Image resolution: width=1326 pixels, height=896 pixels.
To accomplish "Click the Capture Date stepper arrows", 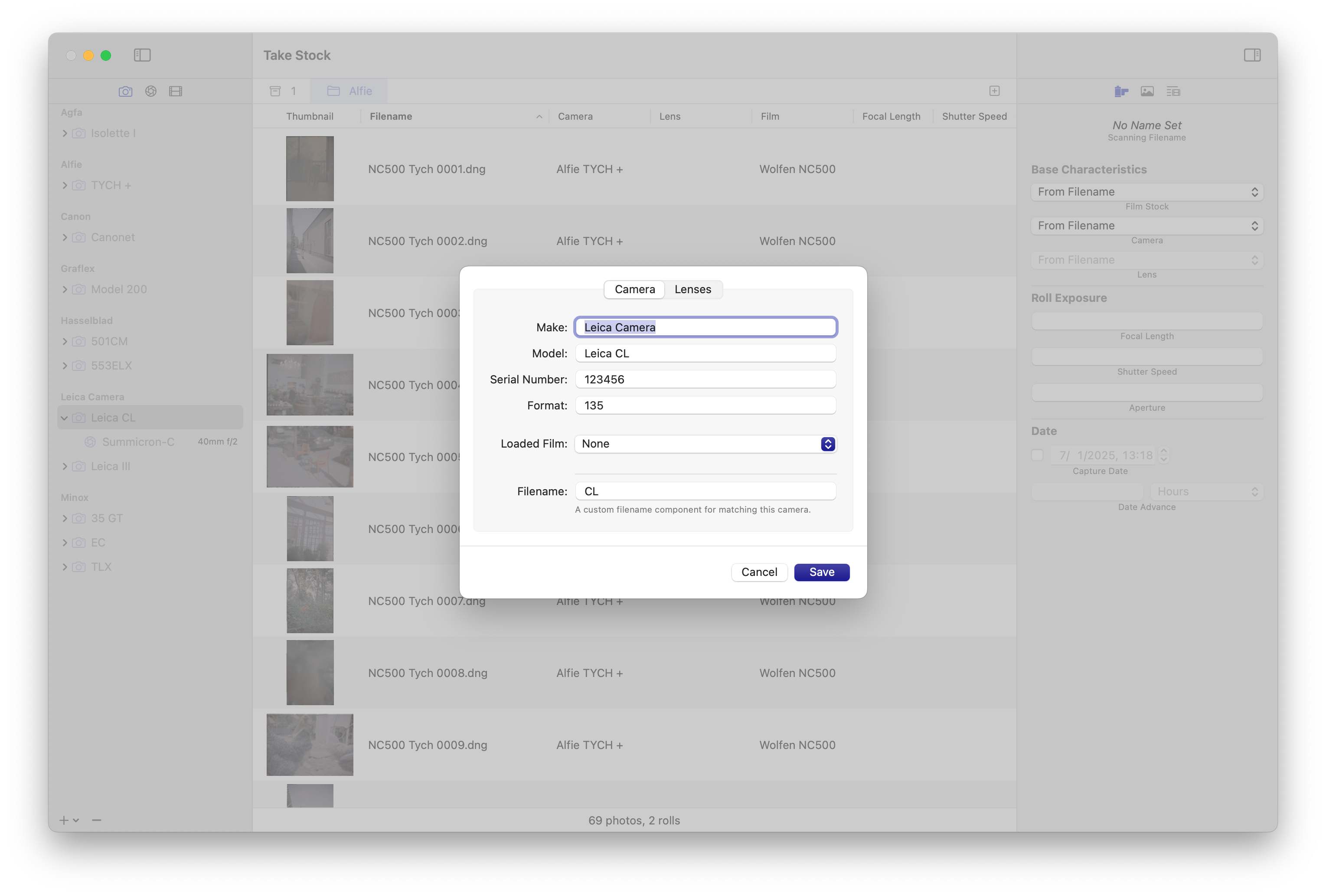I will coord(1164,455).
